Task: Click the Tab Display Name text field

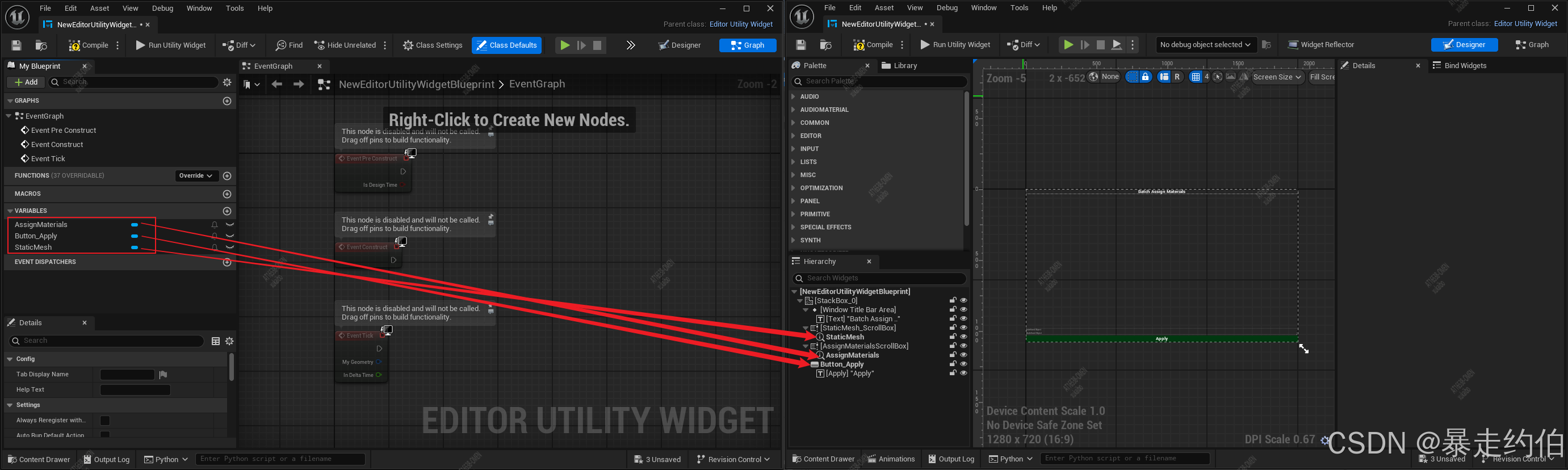Action: [127, 375]
